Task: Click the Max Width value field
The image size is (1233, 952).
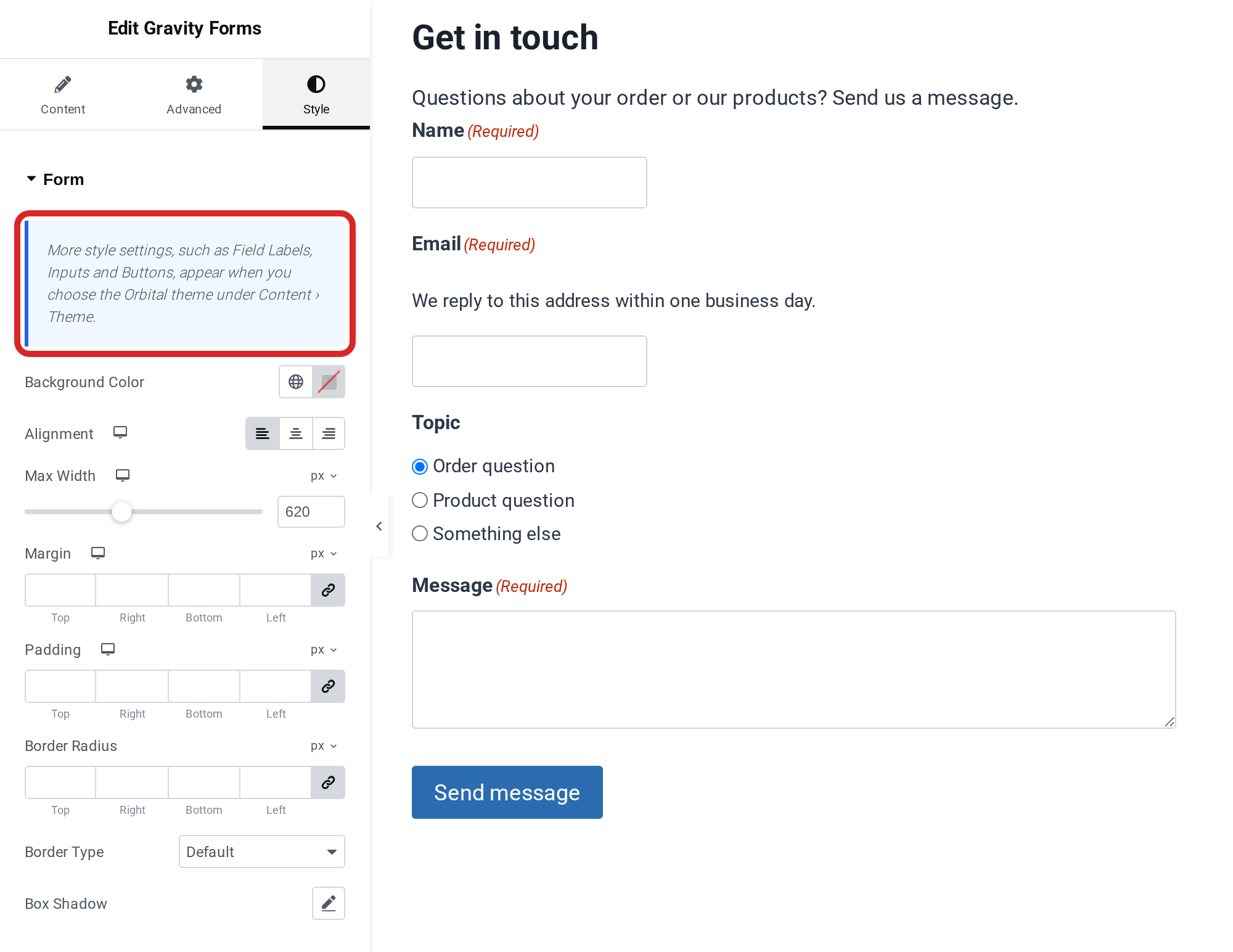Action: point(311,512)
